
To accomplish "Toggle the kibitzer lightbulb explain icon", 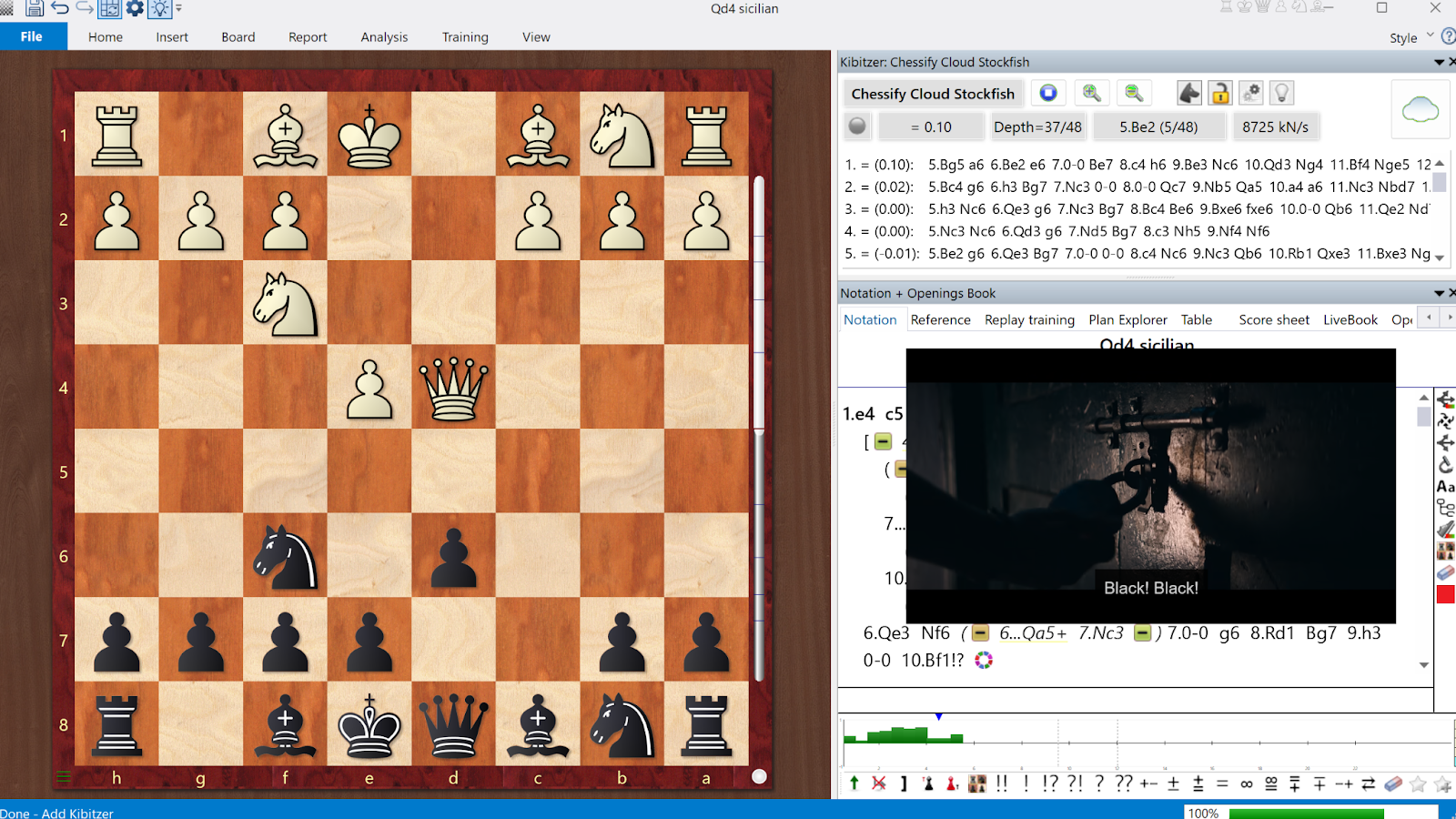I will tap(1281, 93).
